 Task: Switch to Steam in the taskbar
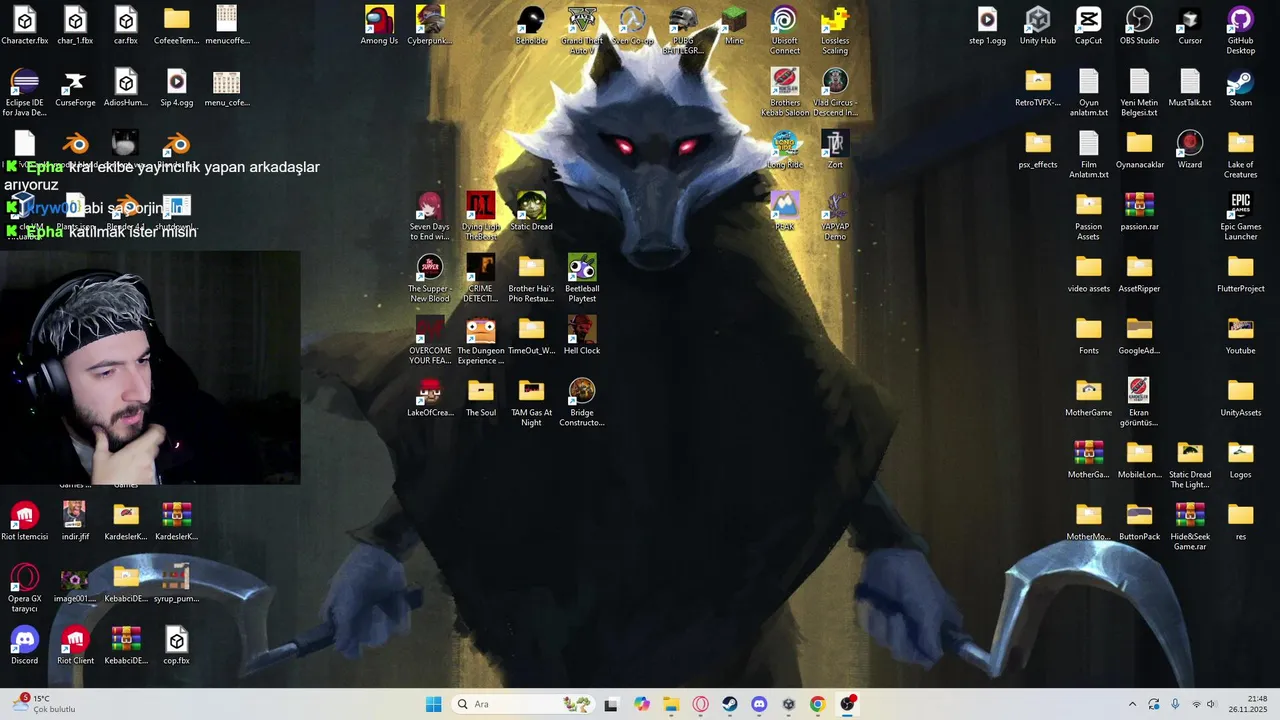(x=729, y=704)
